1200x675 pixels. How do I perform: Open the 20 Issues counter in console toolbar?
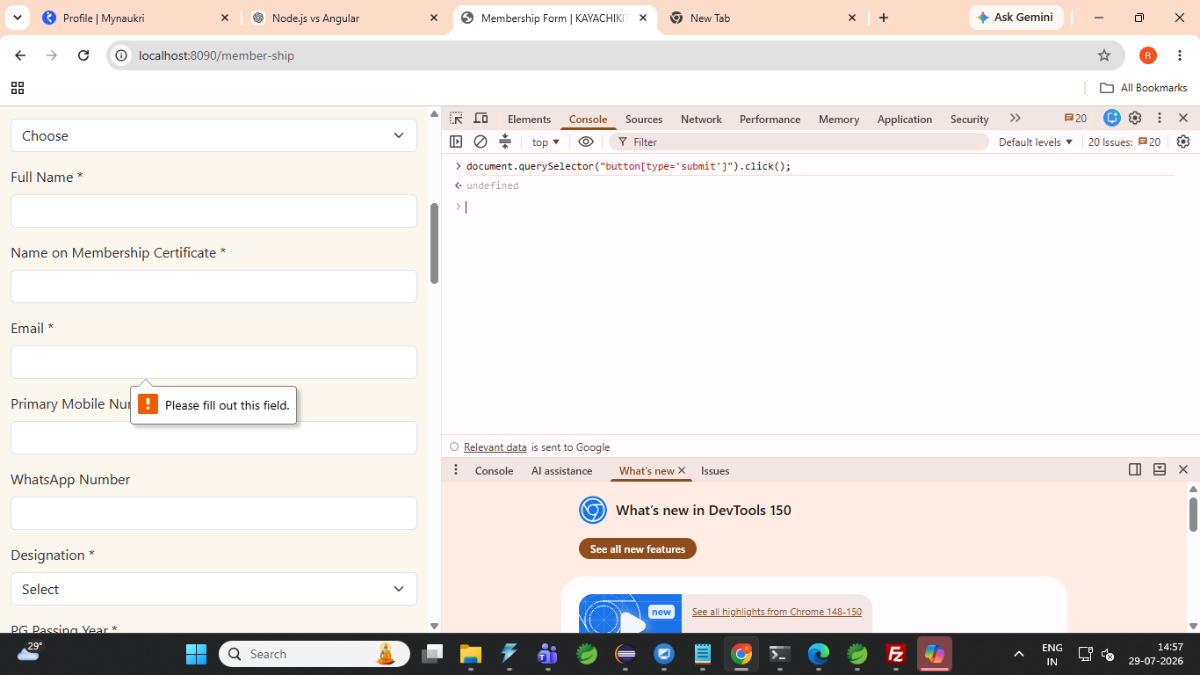pyautogui.click(x=1124, y=142)
